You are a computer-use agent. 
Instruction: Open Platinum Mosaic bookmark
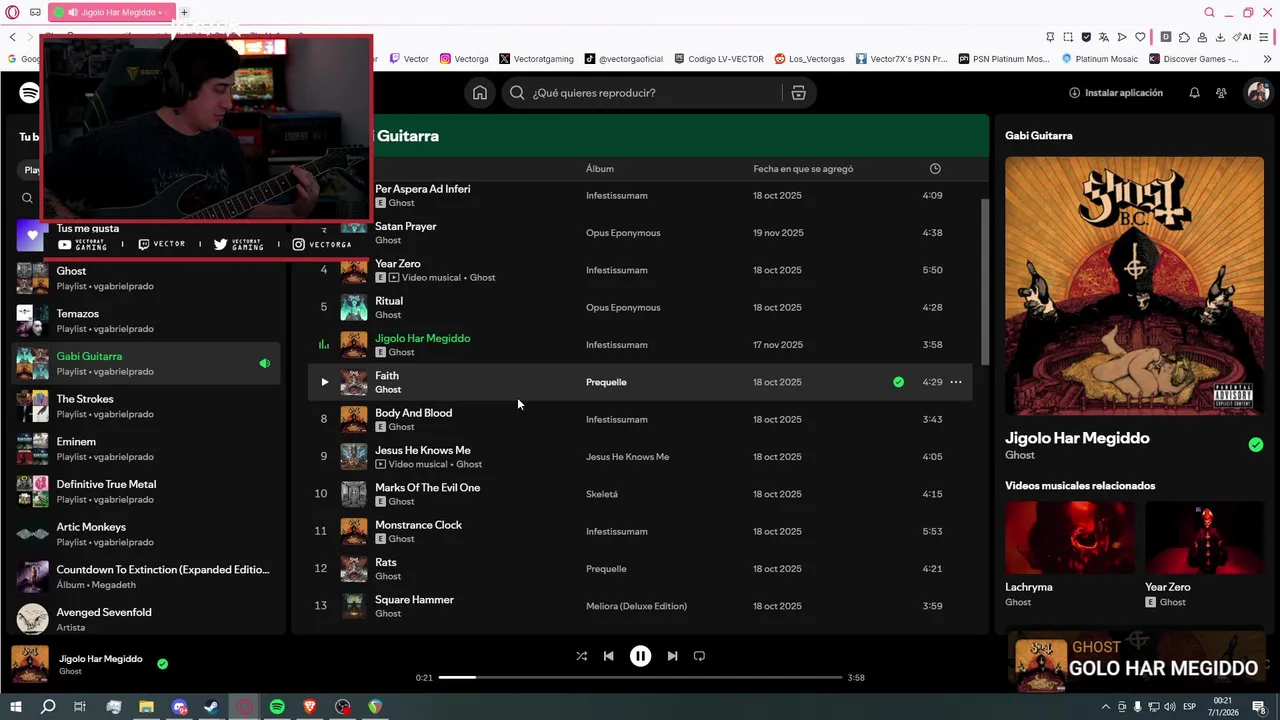pyautogui.click(x=1099, y=59)
